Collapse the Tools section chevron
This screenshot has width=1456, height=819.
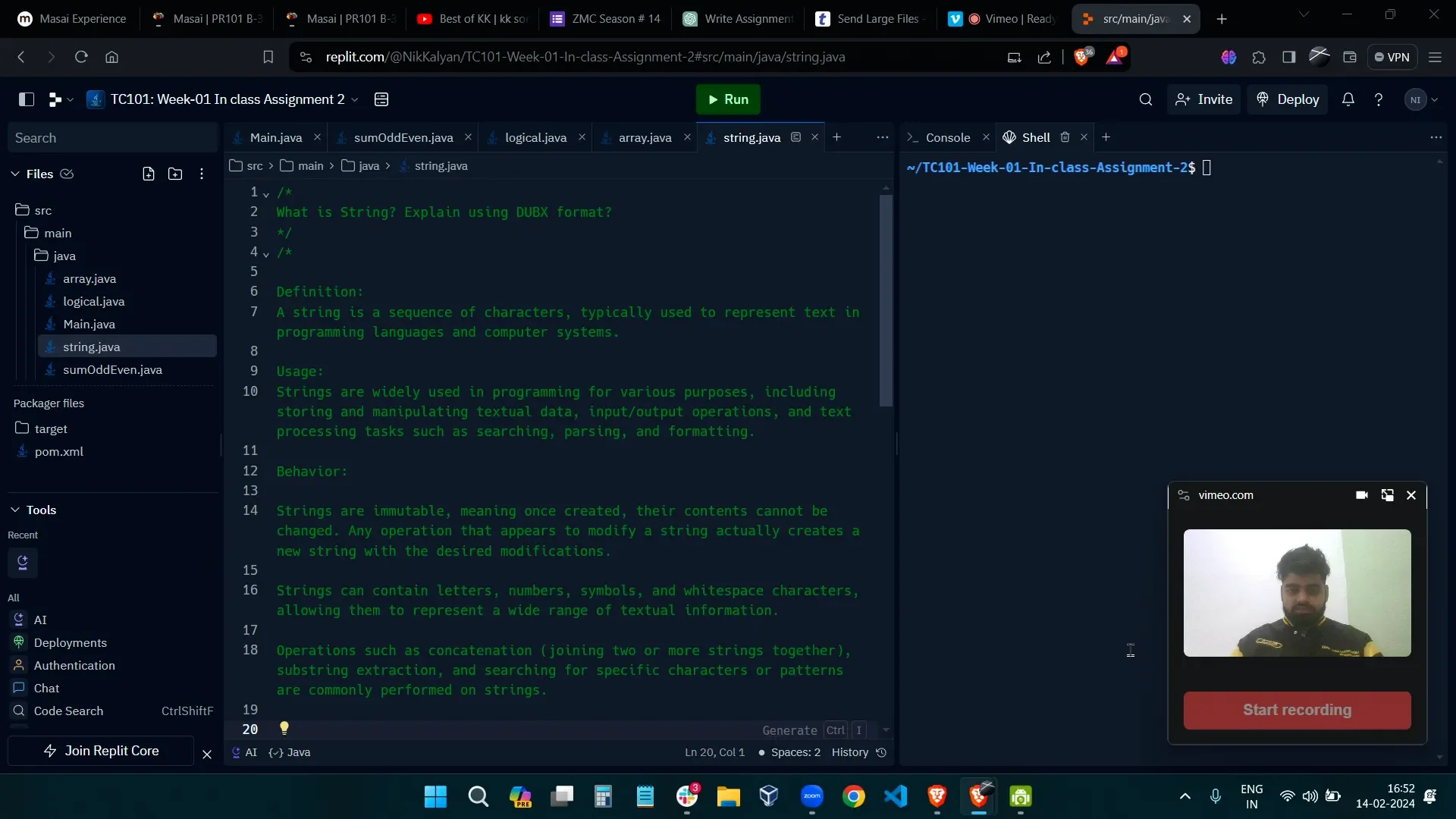15,510
